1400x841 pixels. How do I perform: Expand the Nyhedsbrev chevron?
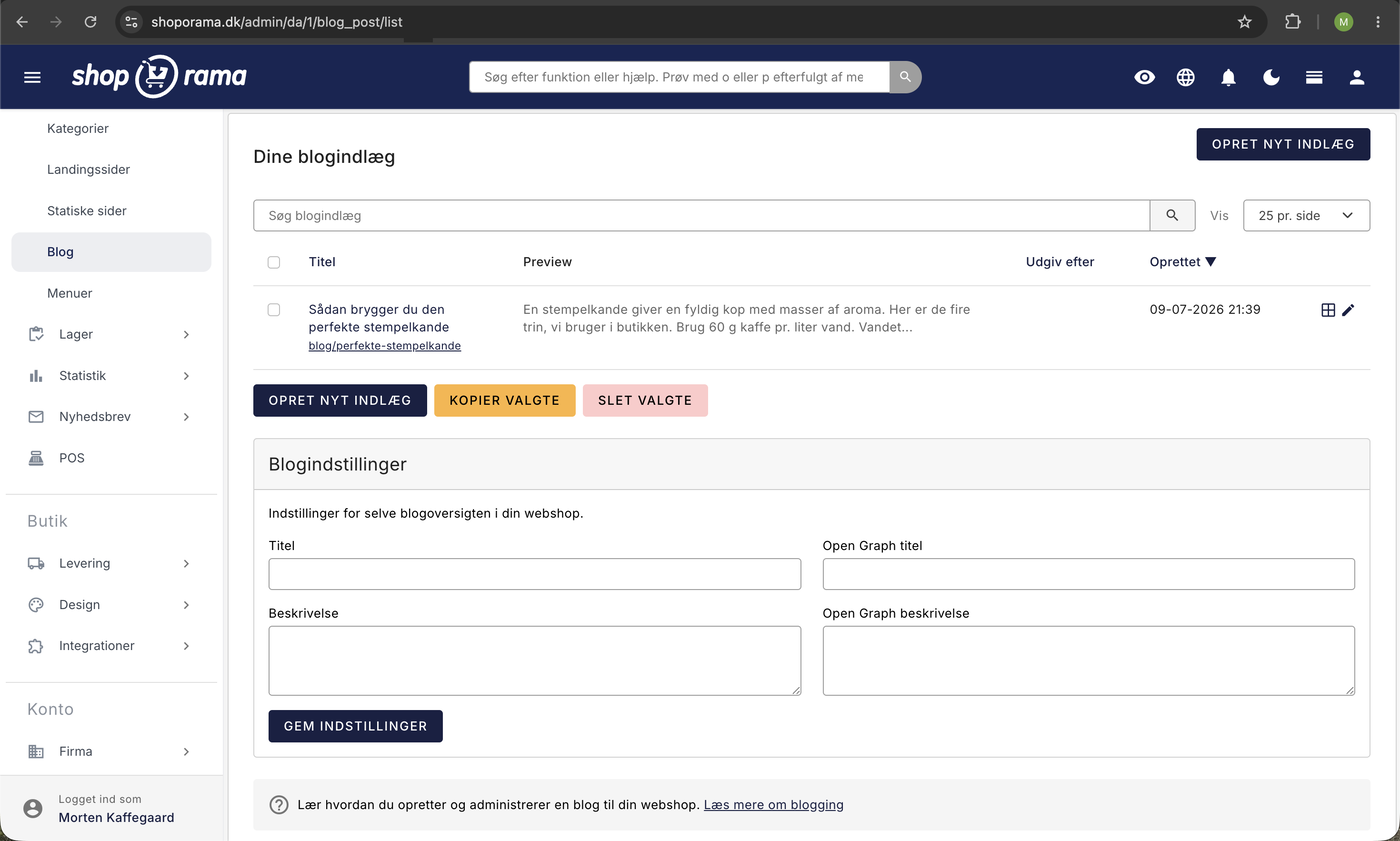pyautogui.click(x=186, y=416)
